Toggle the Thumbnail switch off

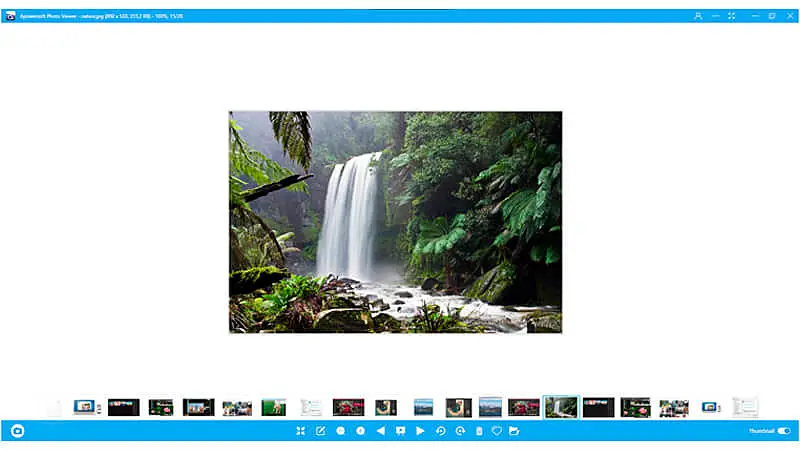pyautogui.click(x=784, y=431)
